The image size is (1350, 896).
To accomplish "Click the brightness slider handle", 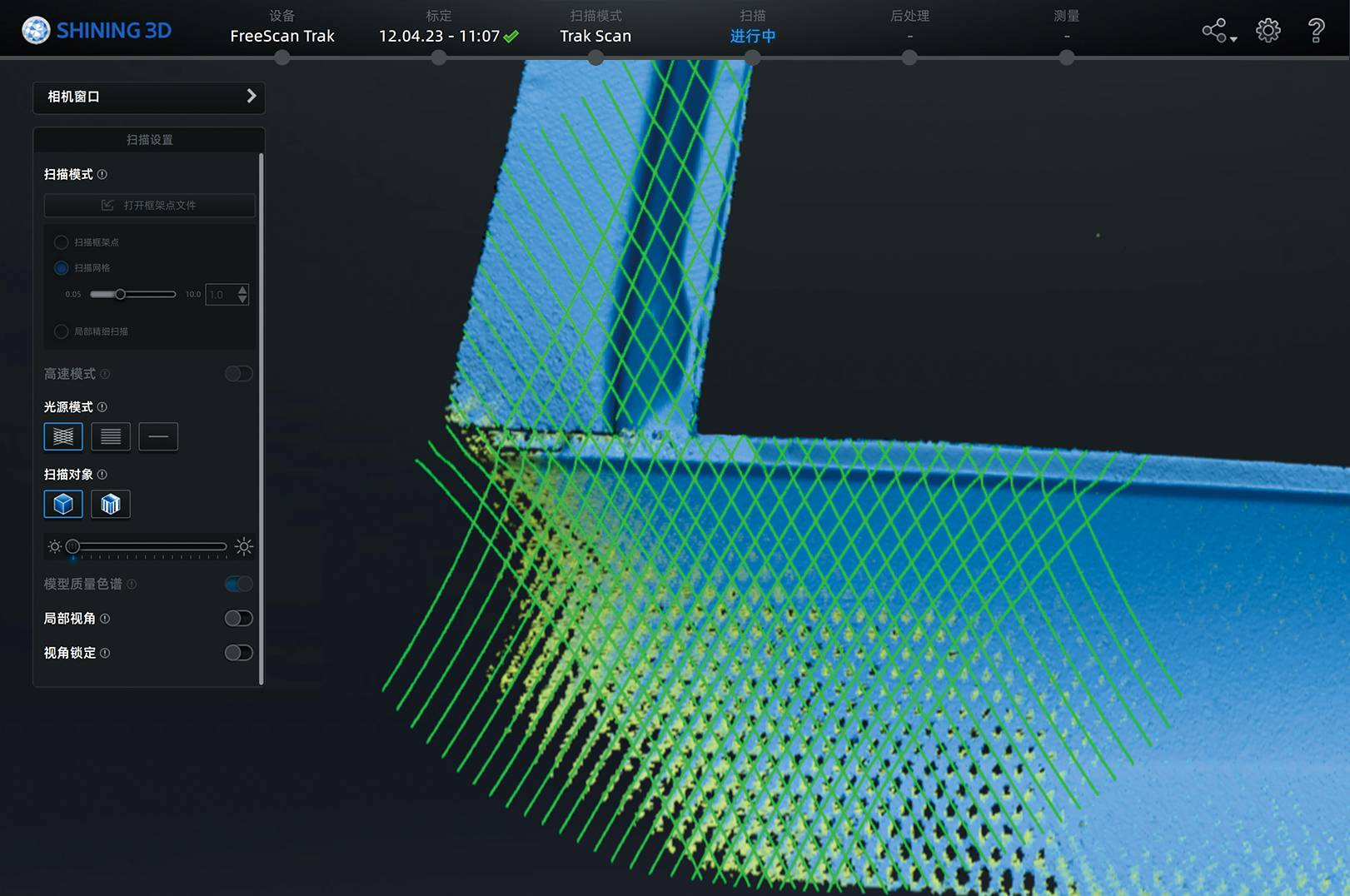I will (x=73, y=546).
